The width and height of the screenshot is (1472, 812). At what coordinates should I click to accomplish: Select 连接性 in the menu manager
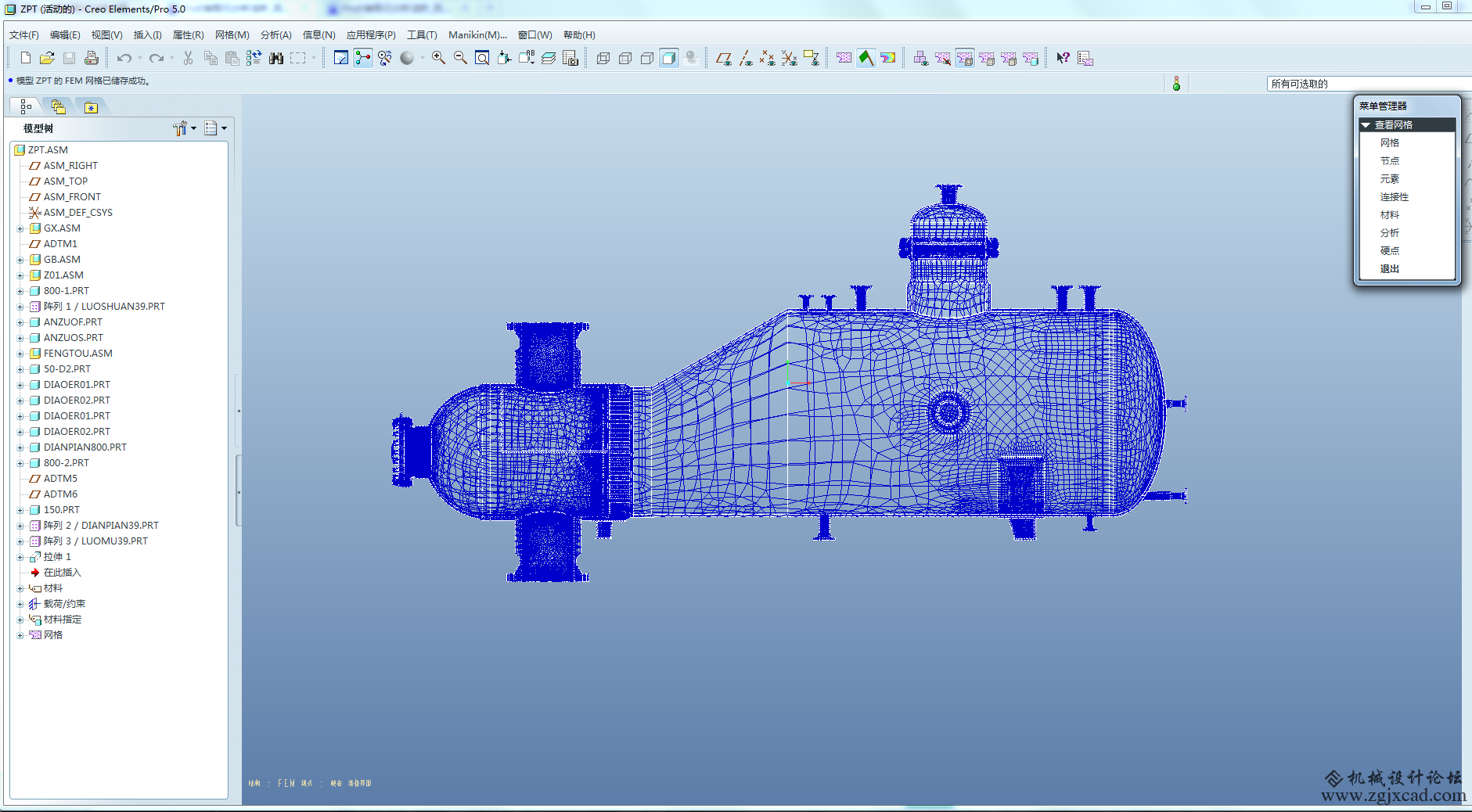point(1394,196)
